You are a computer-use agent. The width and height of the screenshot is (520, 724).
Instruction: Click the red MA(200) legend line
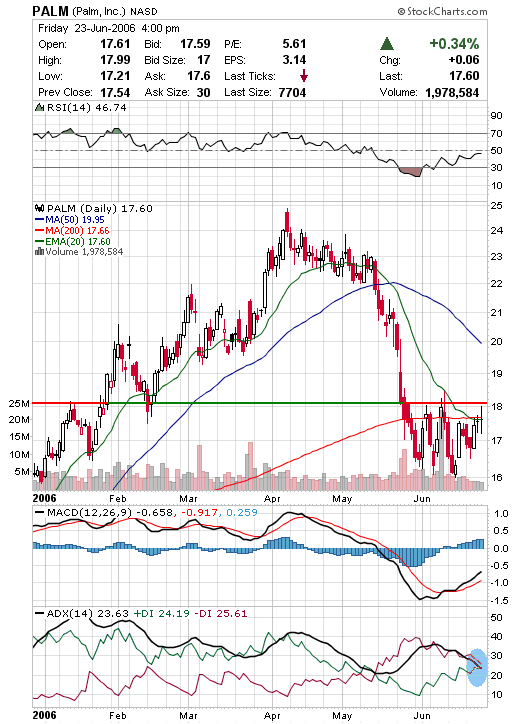[x=40, y=230]
